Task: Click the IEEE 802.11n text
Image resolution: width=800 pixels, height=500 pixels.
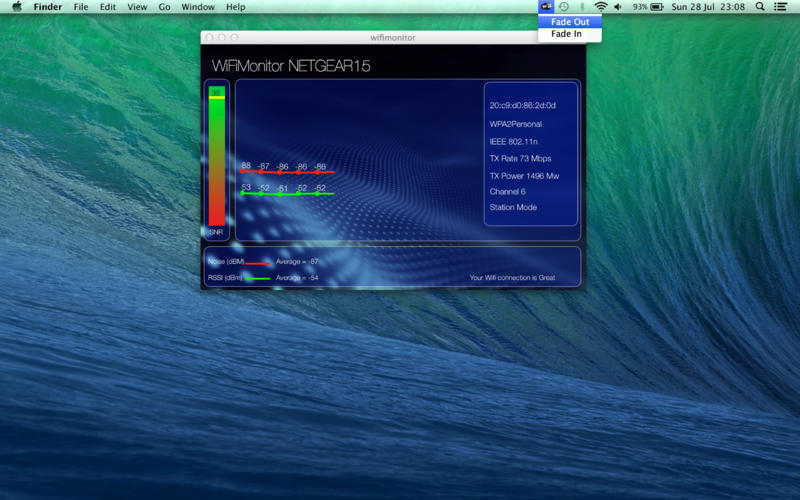Action: pos(513,141)
